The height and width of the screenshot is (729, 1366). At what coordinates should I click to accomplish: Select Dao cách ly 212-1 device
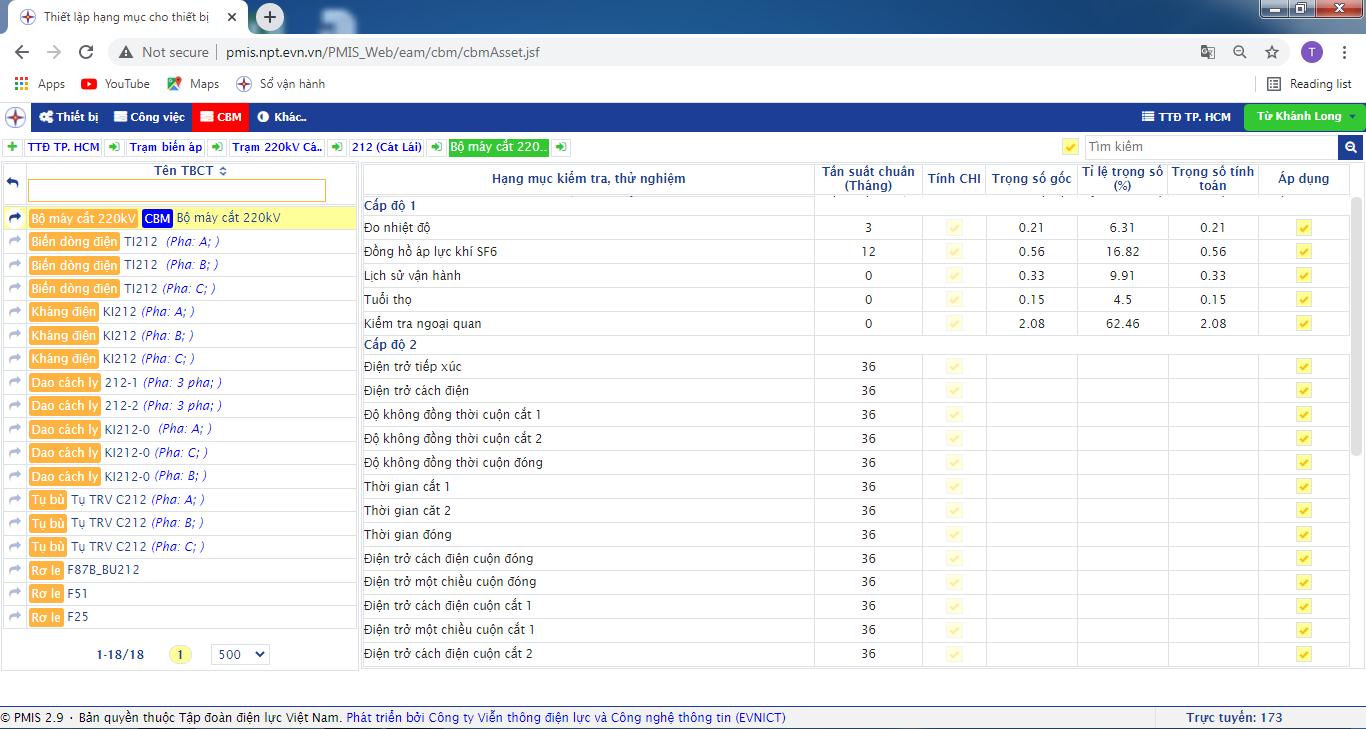click(x=126, y=382)
